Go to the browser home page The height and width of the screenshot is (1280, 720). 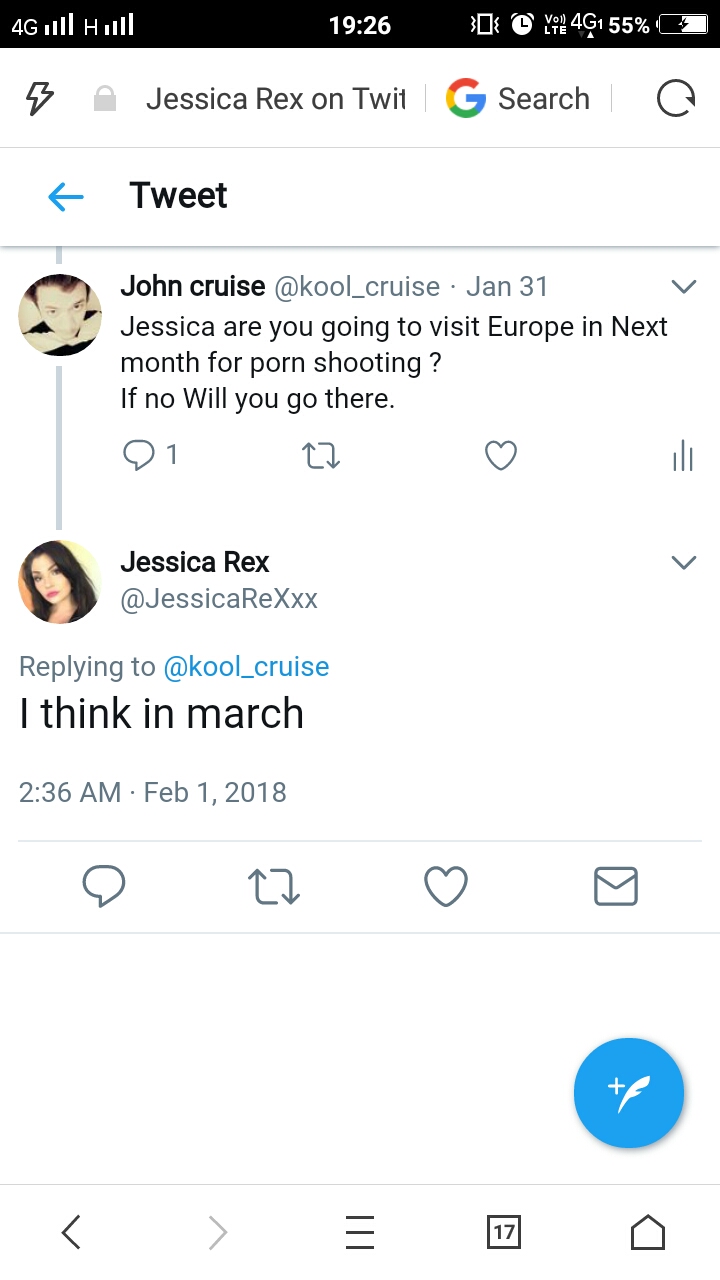click(x=648, y=1232)
